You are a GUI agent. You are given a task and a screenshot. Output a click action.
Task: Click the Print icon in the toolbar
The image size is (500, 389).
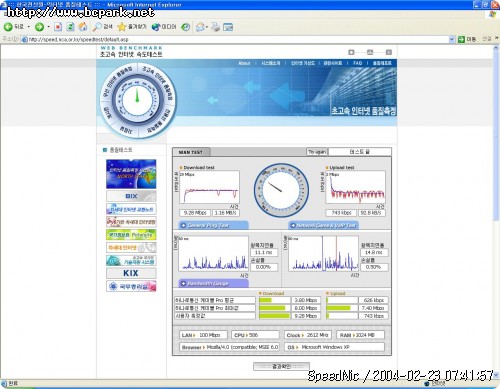[215, 27]
